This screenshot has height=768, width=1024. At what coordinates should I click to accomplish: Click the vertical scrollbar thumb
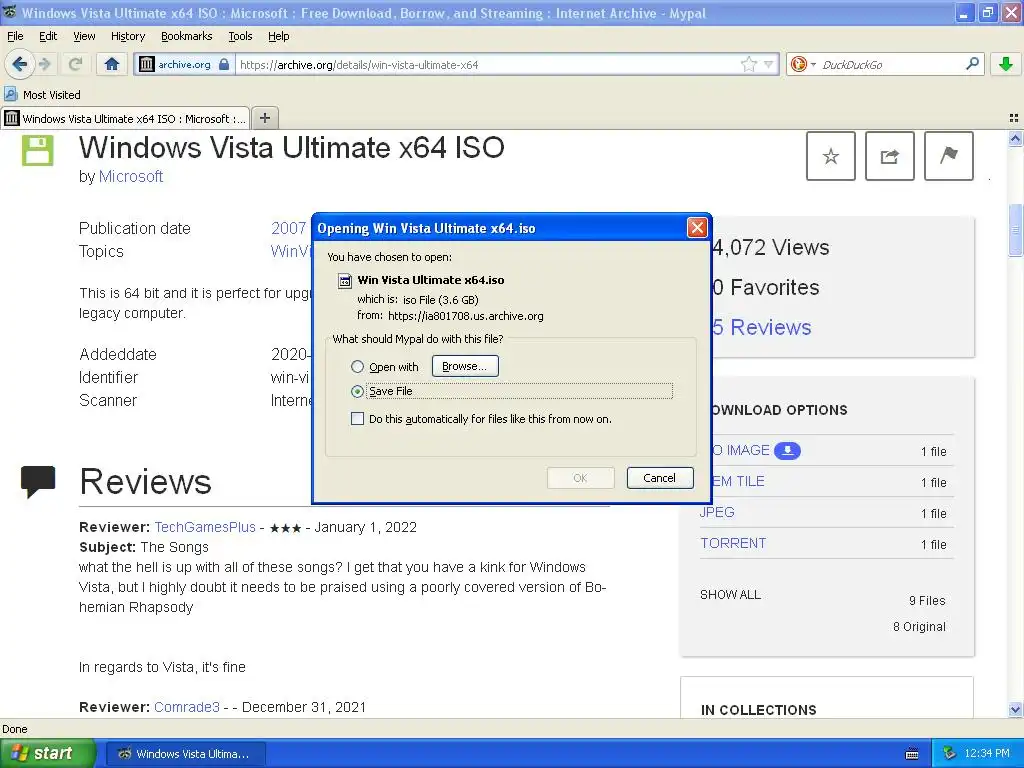coord(1015,230)
